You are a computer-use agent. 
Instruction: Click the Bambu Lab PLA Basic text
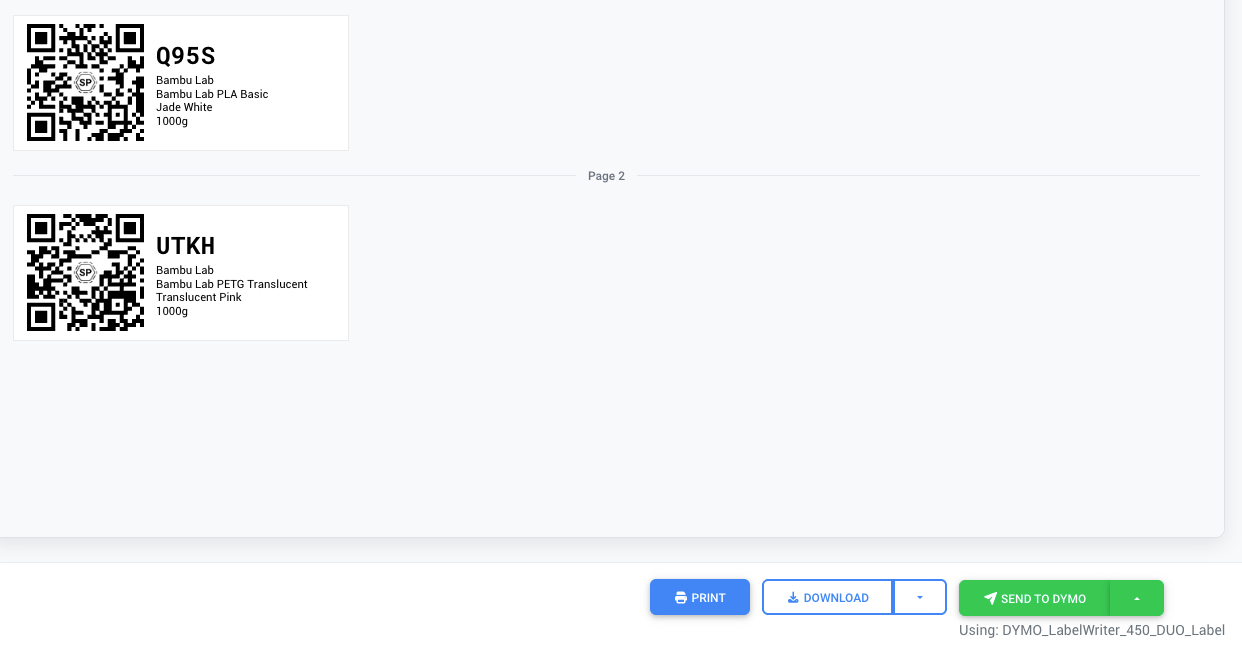(x=212, y=94)
